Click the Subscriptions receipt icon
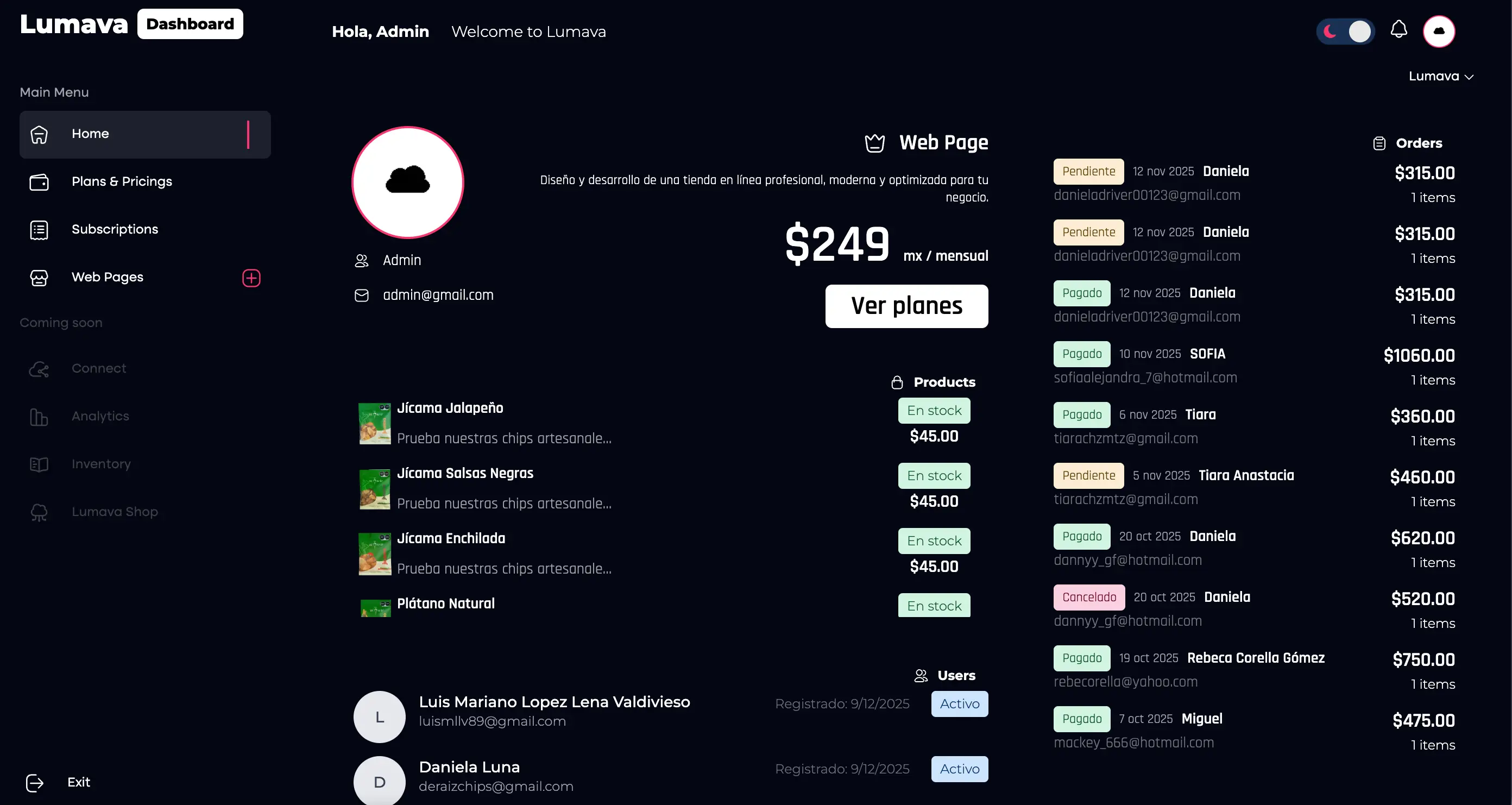The image size is (1512, 805). coord(39,230)
